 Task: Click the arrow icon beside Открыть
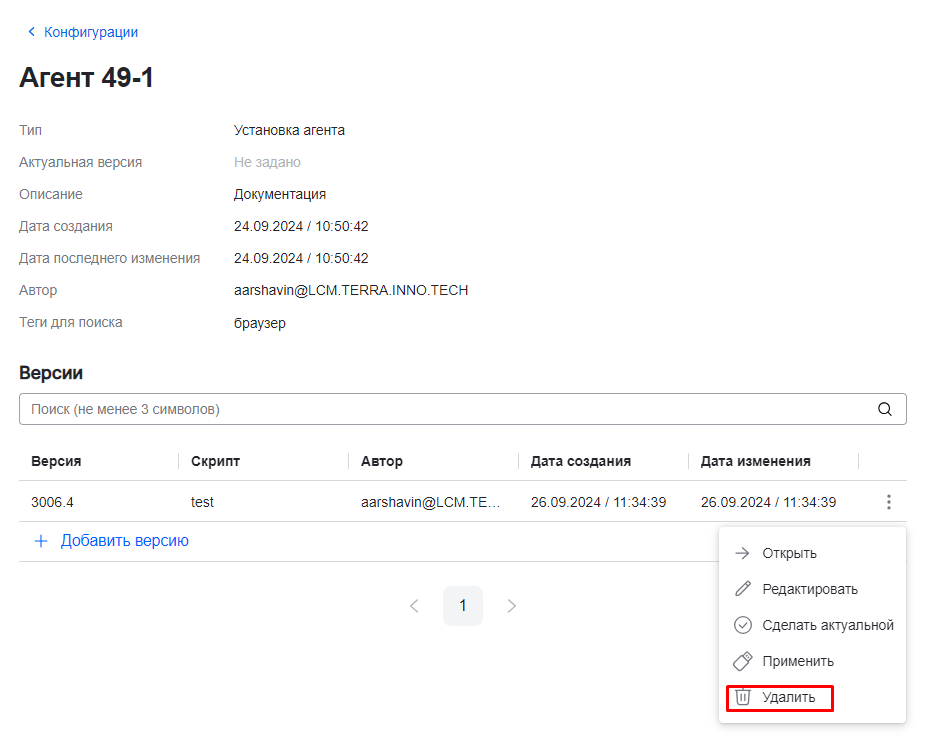point(742,553)
